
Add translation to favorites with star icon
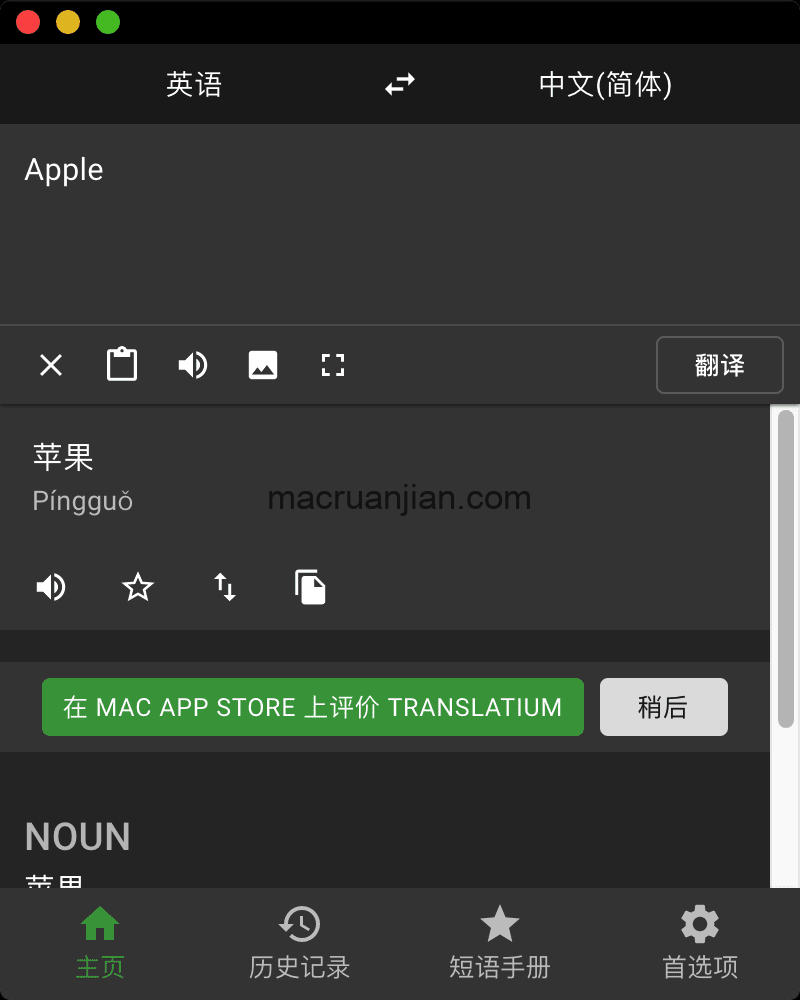(137, 588)
